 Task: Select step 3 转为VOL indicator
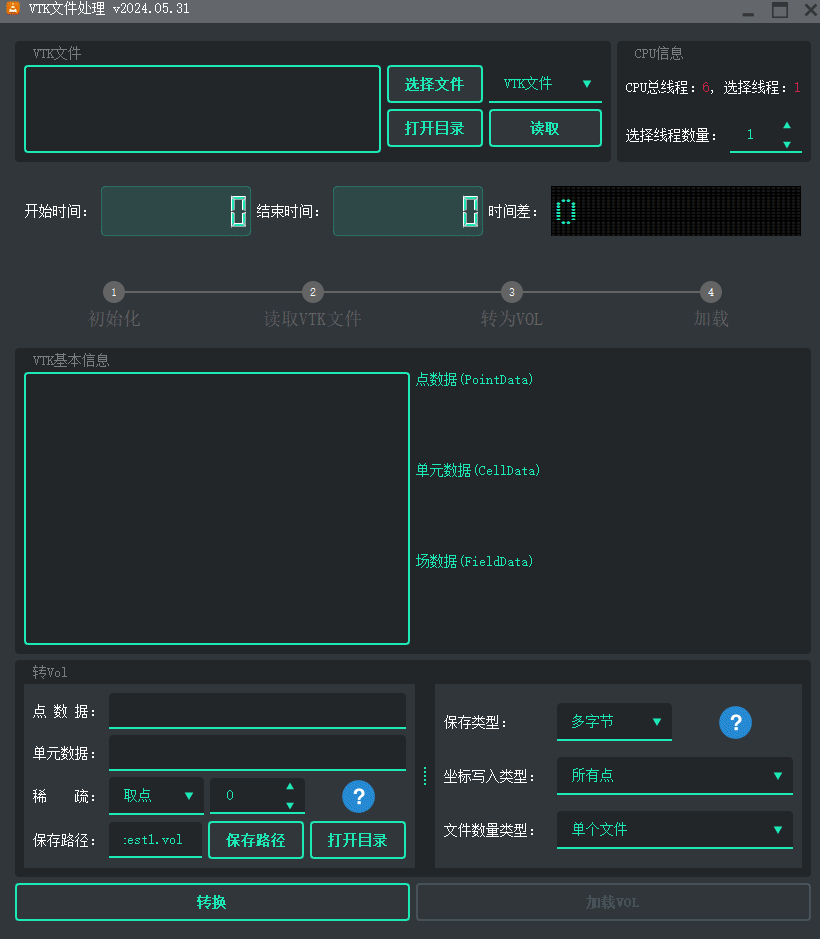[511, 292]
